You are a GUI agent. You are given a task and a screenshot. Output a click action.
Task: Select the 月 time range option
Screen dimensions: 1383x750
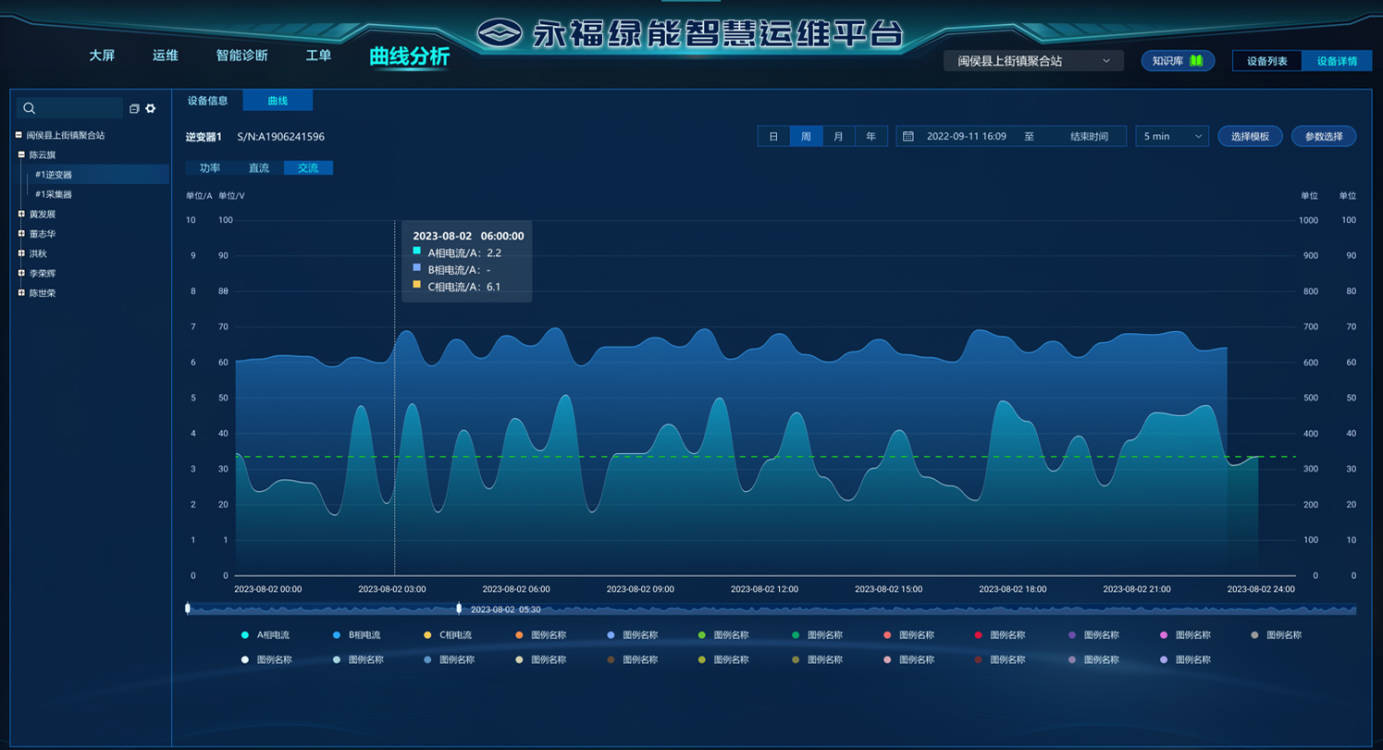pos(839,136)
